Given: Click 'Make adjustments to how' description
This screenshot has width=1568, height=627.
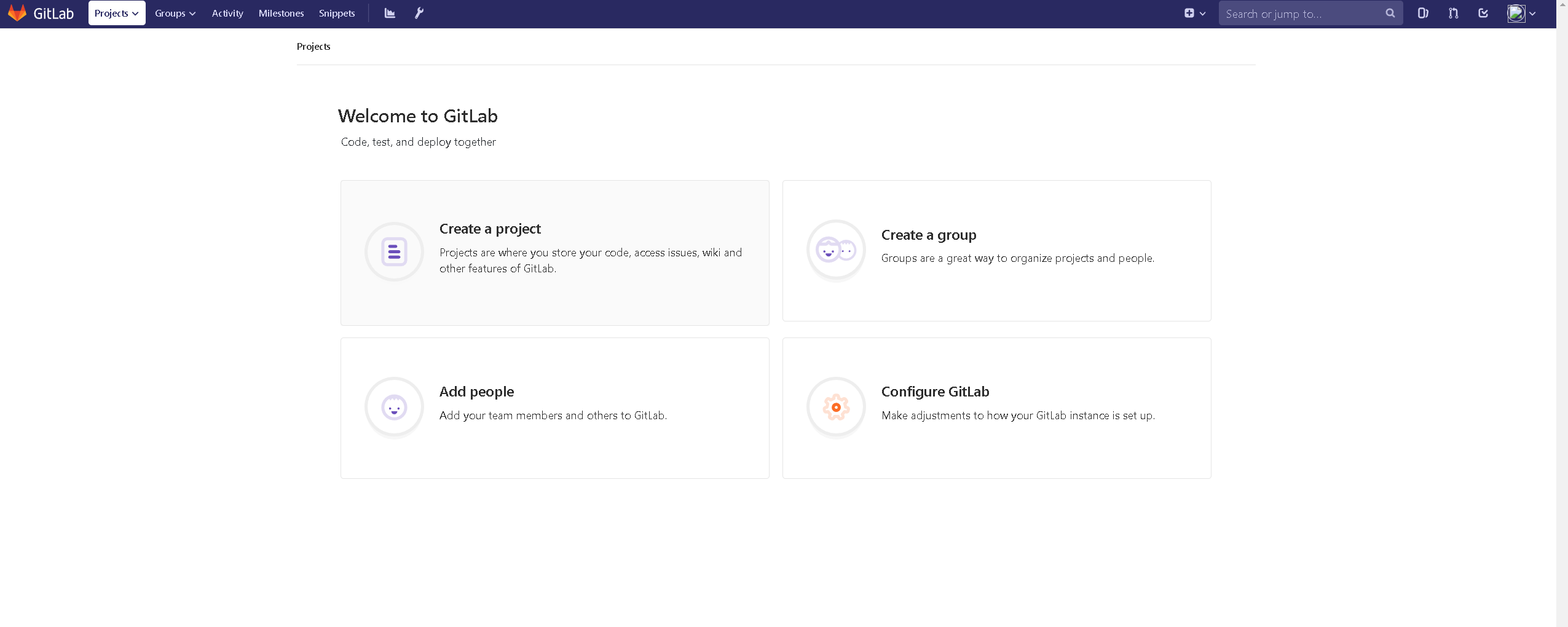Looking at the screenshot, I should point(1018,416).
